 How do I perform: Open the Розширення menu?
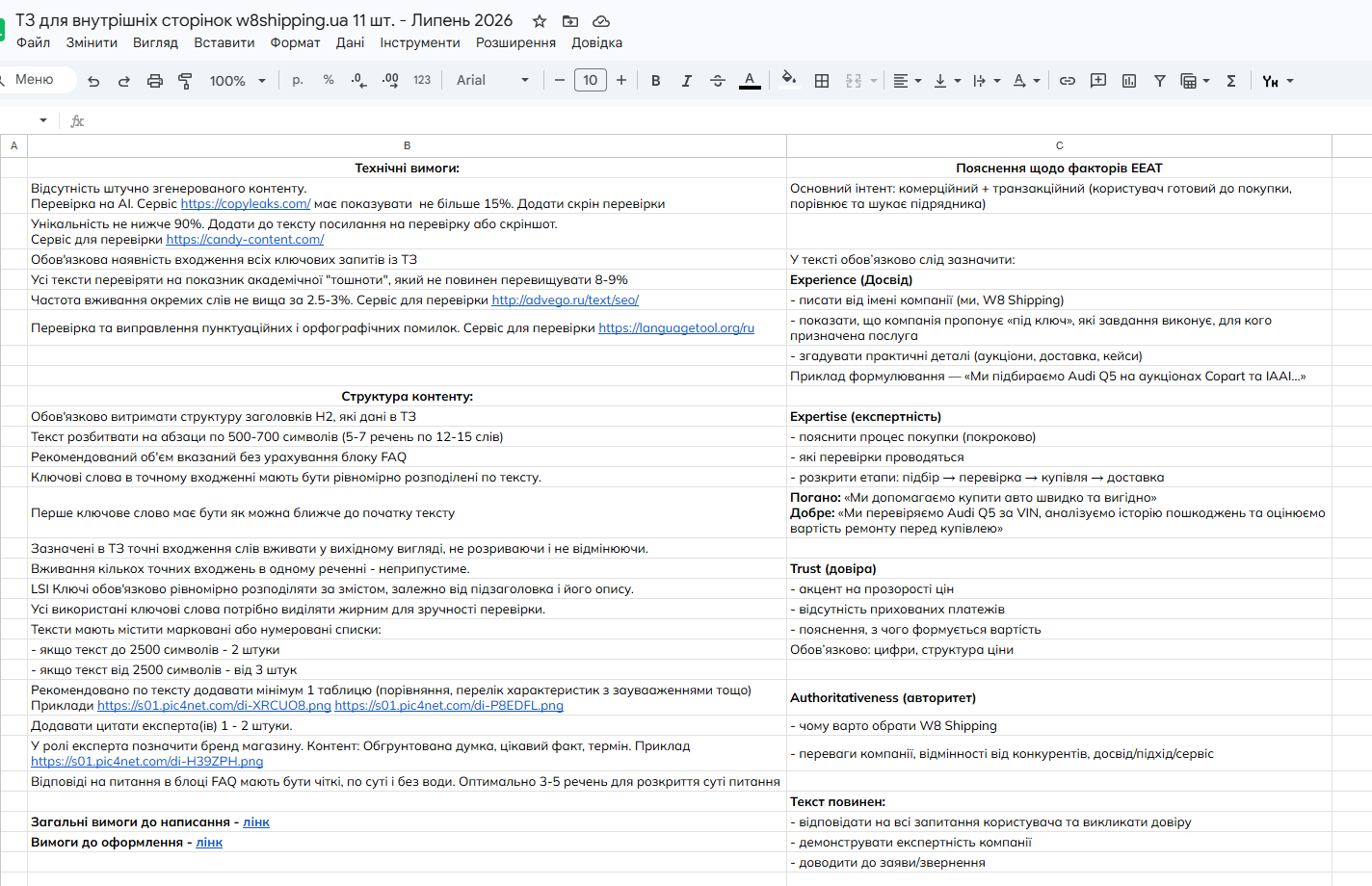pos(515,42)
